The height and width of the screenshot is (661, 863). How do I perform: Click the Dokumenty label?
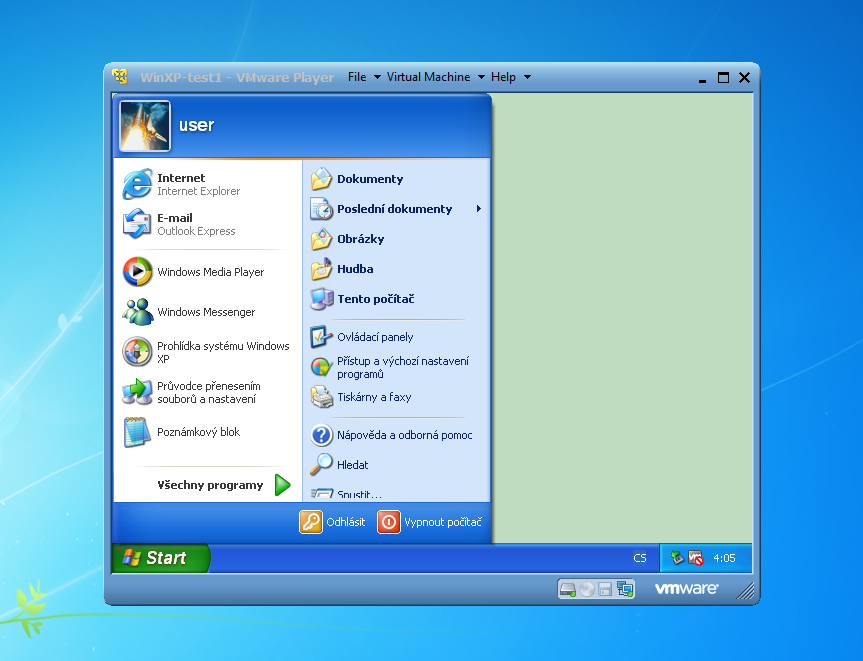370,179
